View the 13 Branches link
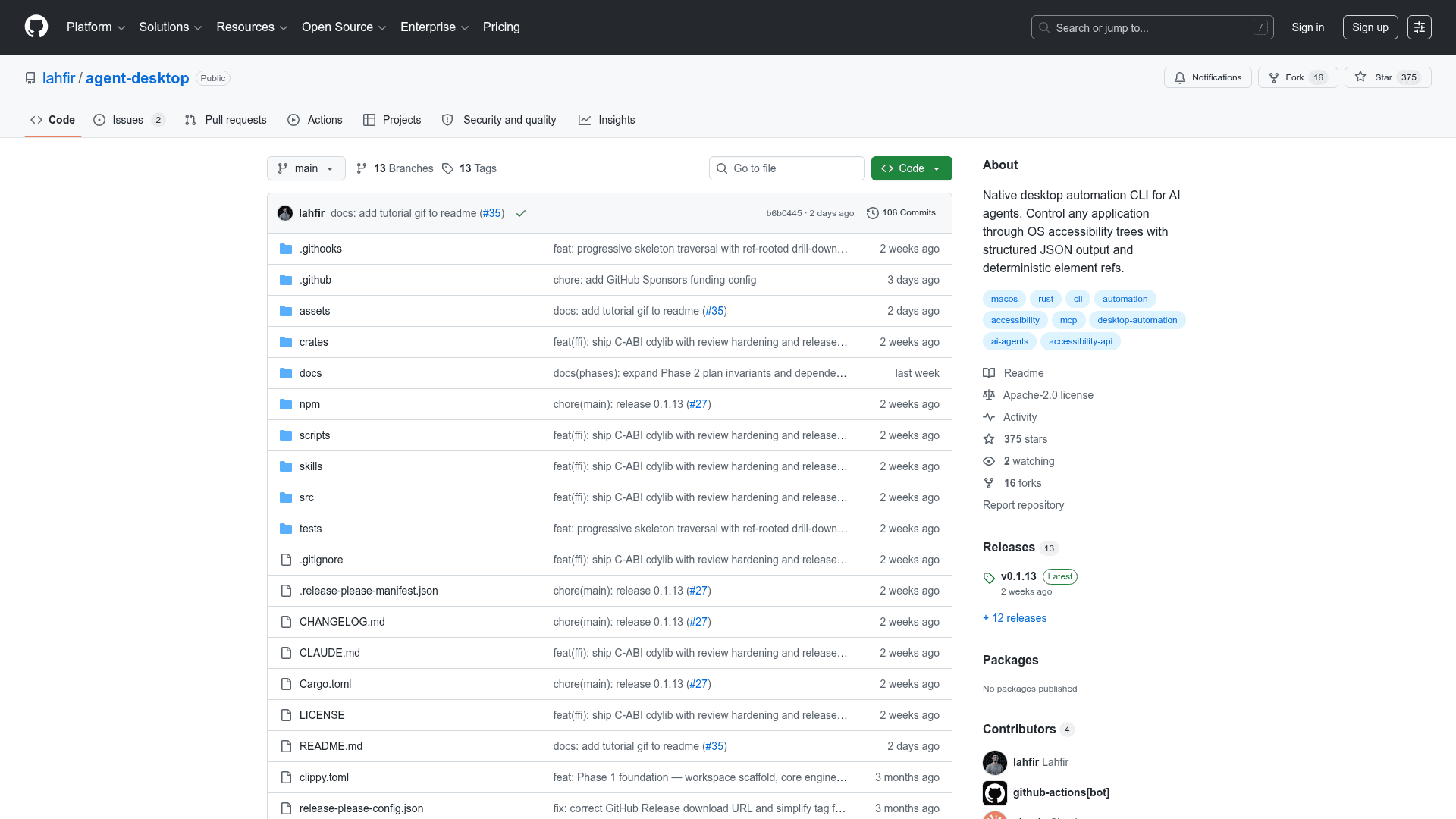Viewport: 1456px width, 819px height. point(395,168)
